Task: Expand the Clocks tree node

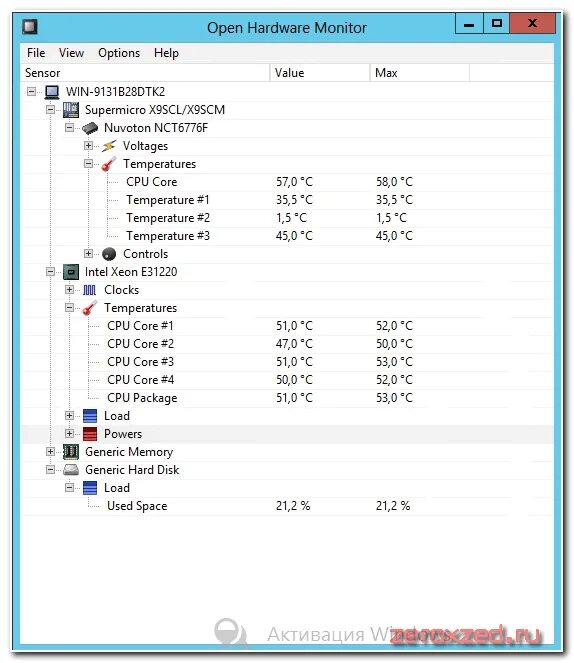Action: (69, 290)
